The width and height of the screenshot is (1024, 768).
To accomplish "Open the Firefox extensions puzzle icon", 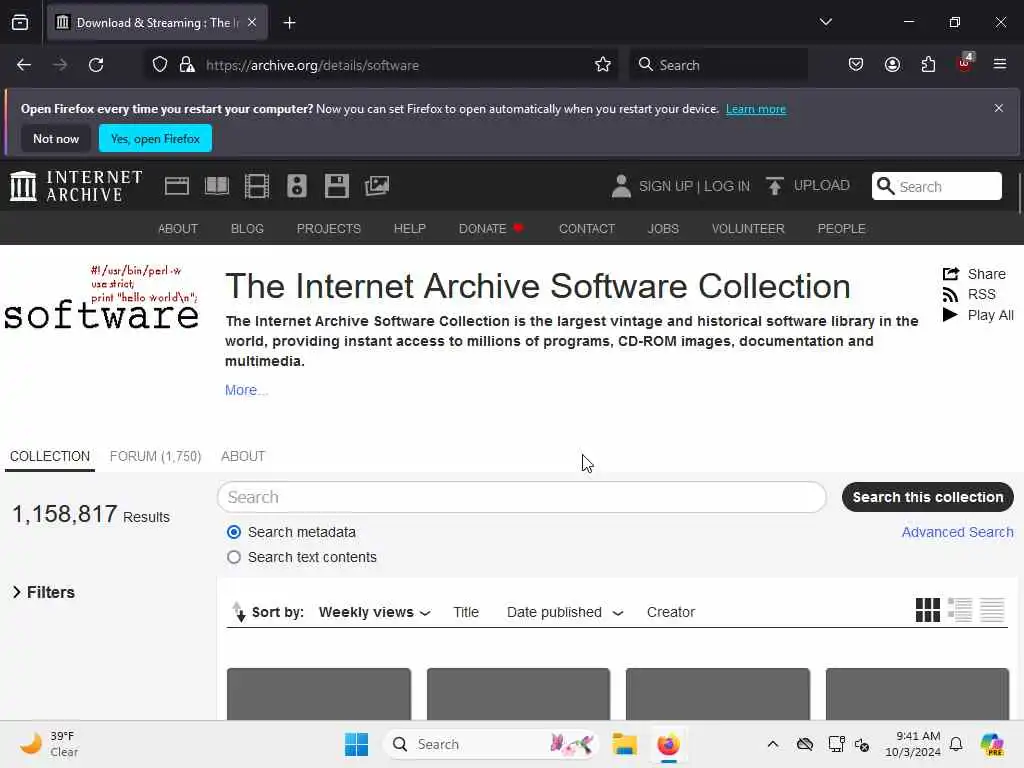I will (x=928, y=65).
